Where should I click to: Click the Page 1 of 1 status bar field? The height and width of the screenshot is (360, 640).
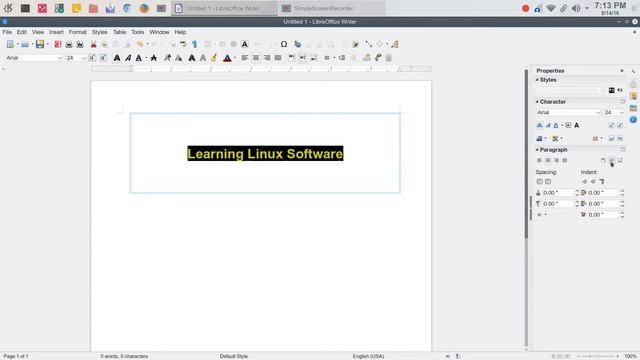(x=16, y=356)
